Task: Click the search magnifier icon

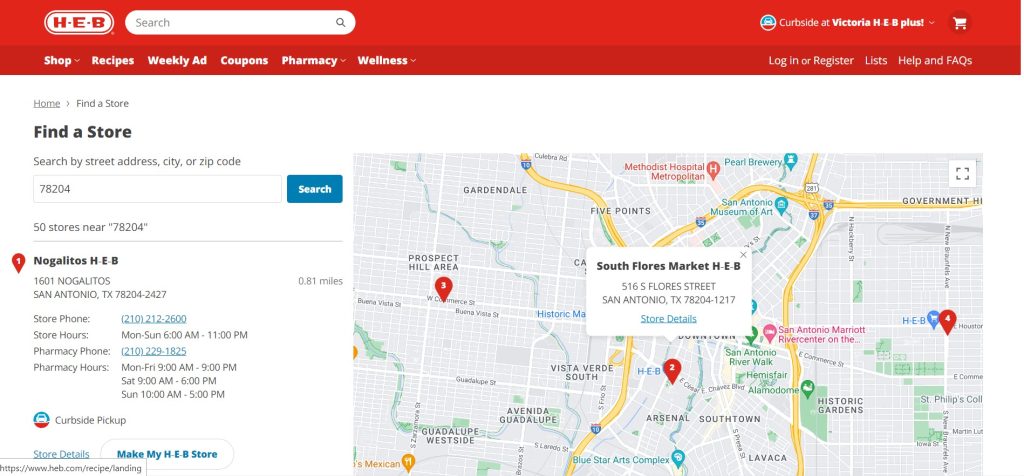Action: (341, 22)
